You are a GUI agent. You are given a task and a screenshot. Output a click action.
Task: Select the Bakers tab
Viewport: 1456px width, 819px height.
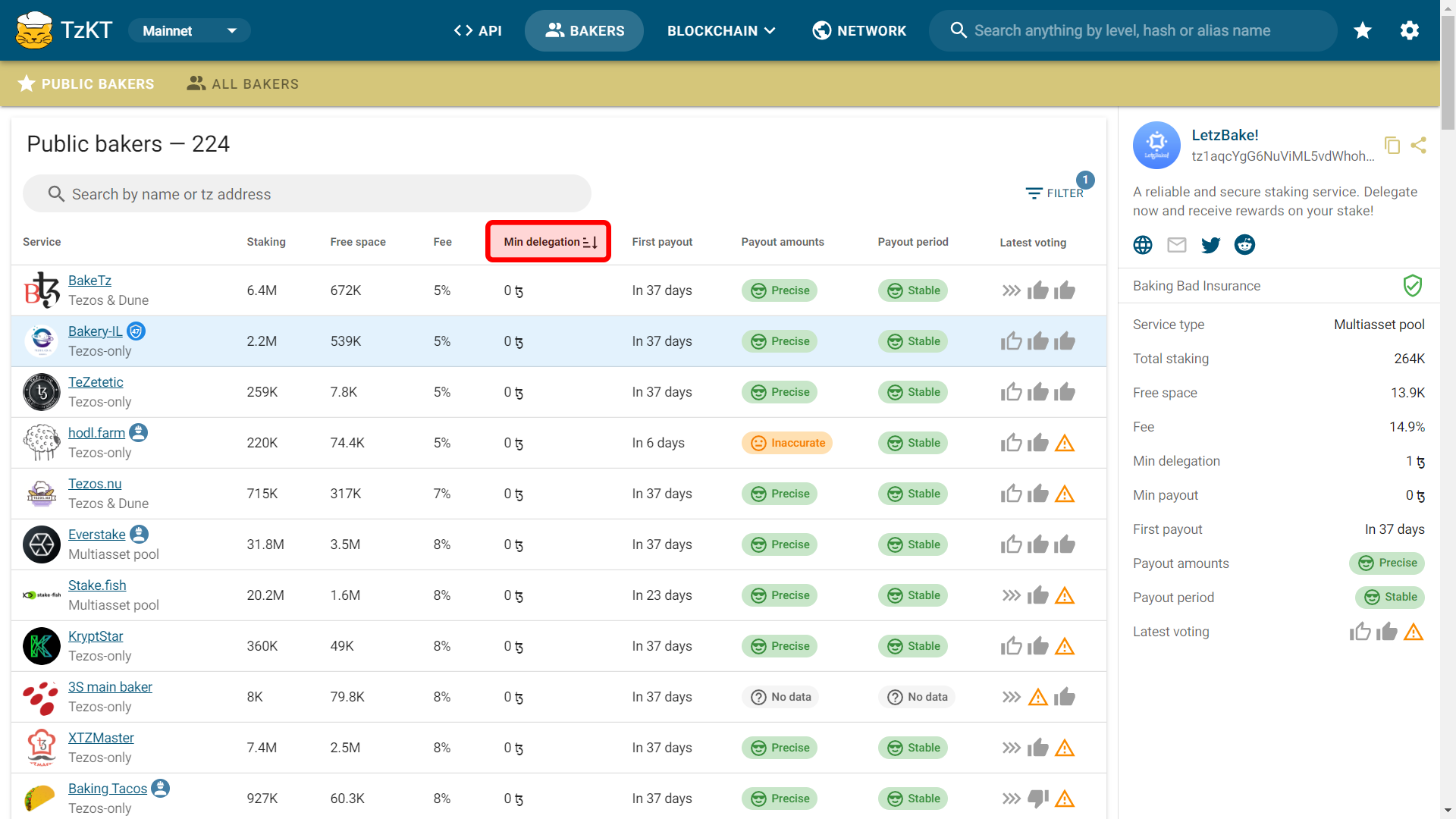click(x=584, y=30)
